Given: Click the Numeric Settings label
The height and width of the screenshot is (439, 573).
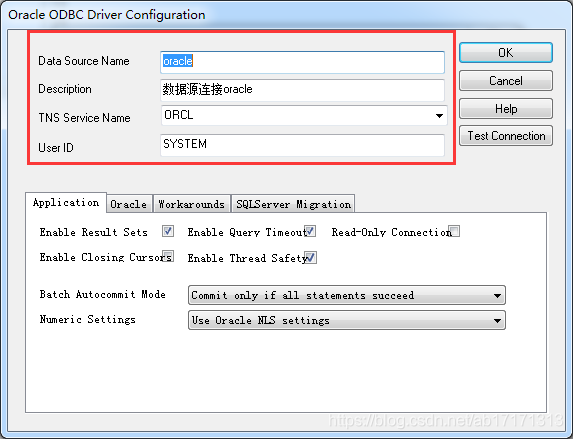Looking at the screenshot, I should coord(87,319).
